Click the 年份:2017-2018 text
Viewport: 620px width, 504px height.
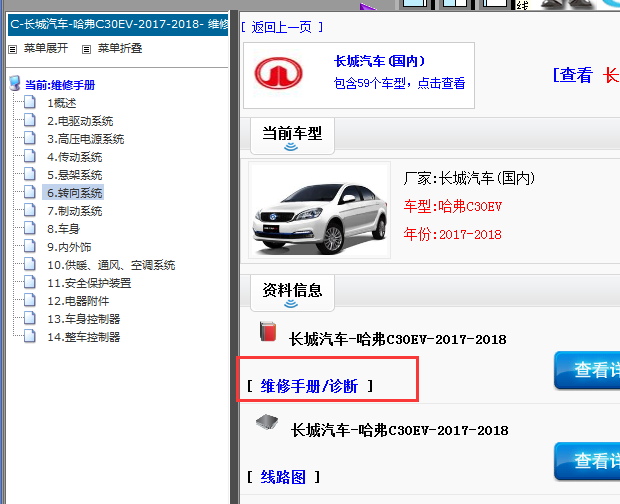point(453,234)
